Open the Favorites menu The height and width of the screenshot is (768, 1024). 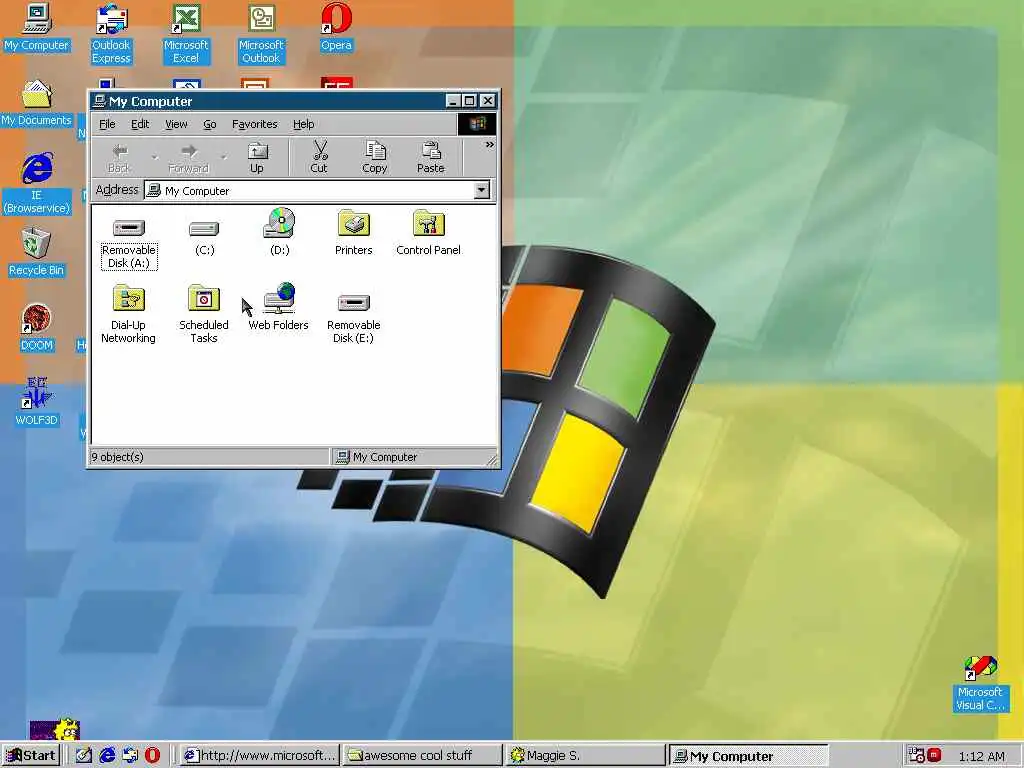point(255,124)
